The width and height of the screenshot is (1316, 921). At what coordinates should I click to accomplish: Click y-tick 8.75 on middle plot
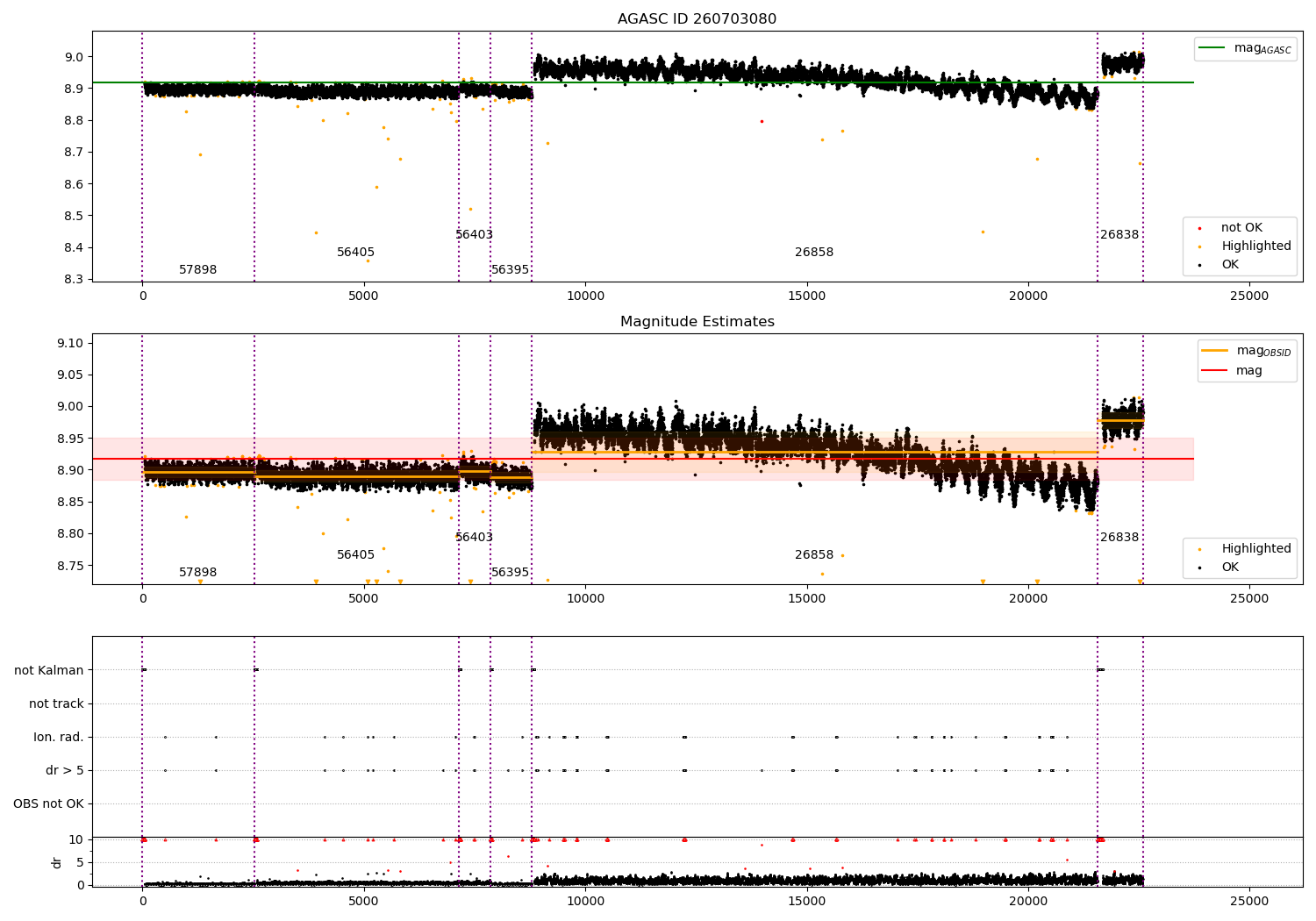70,566
